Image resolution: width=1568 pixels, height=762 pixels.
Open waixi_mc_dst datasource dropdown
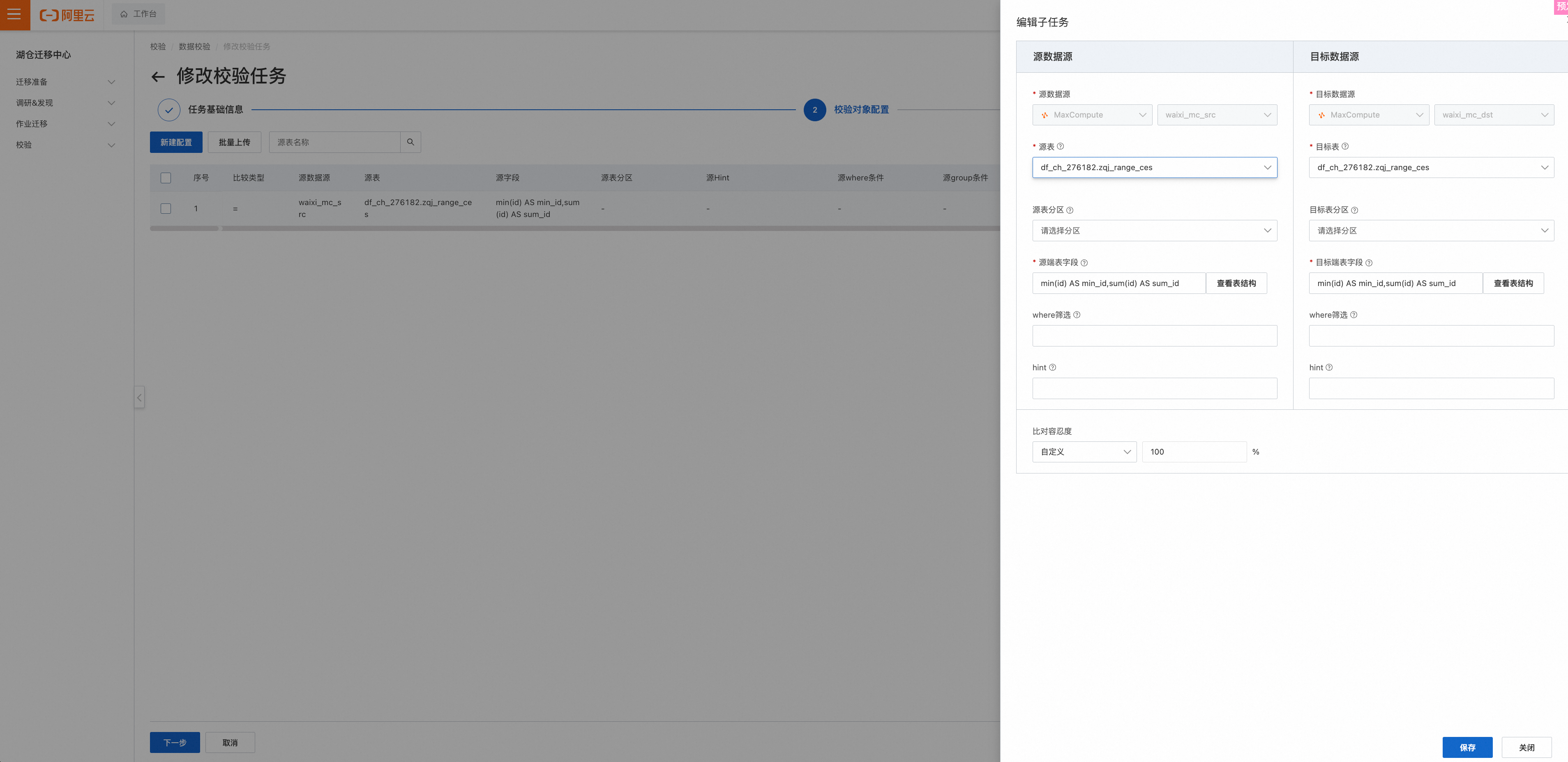coord(1494,115)
